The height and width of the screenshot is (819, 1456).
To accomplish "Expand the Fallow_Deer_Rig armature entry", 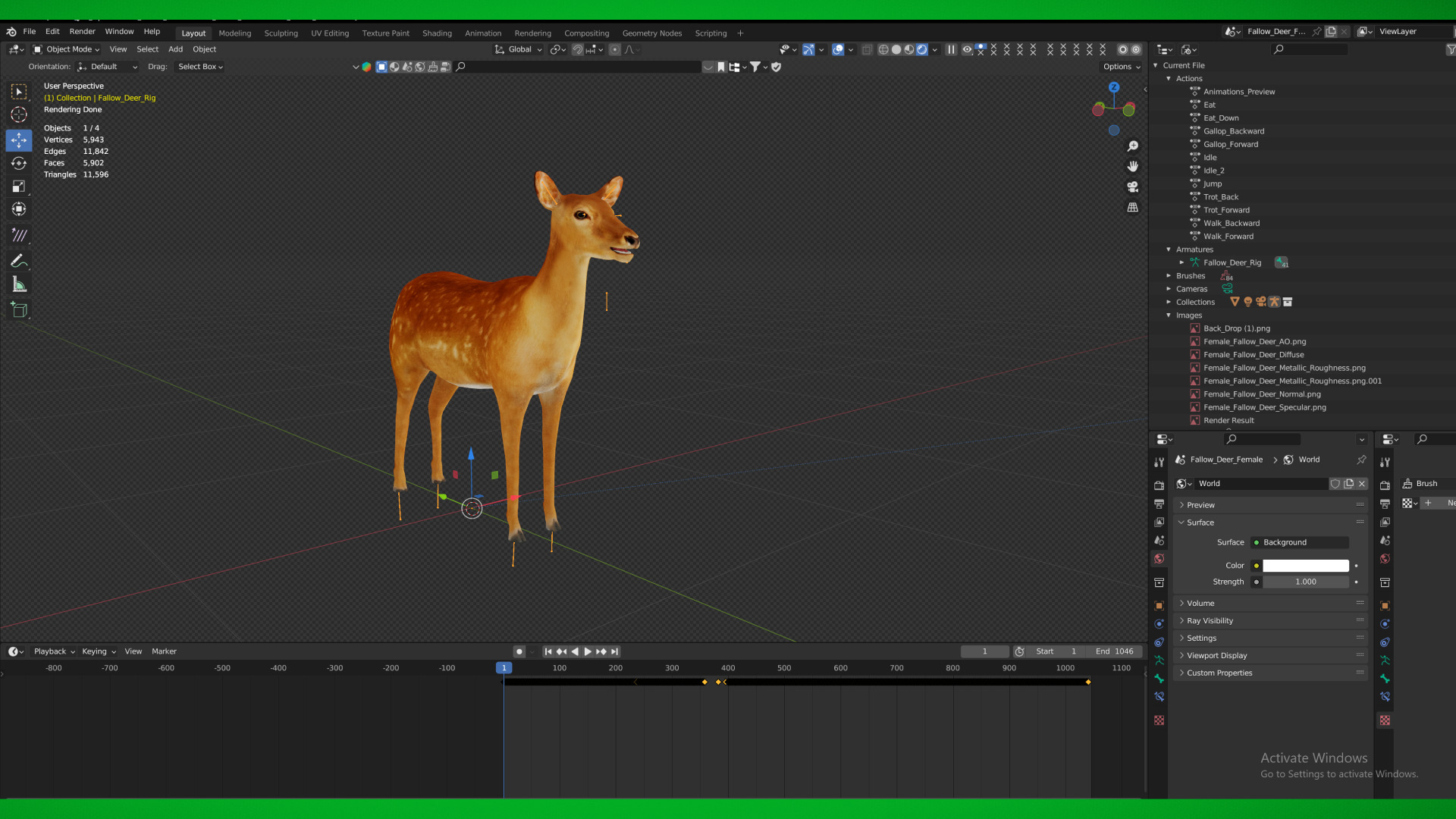I will (1181, 263).
